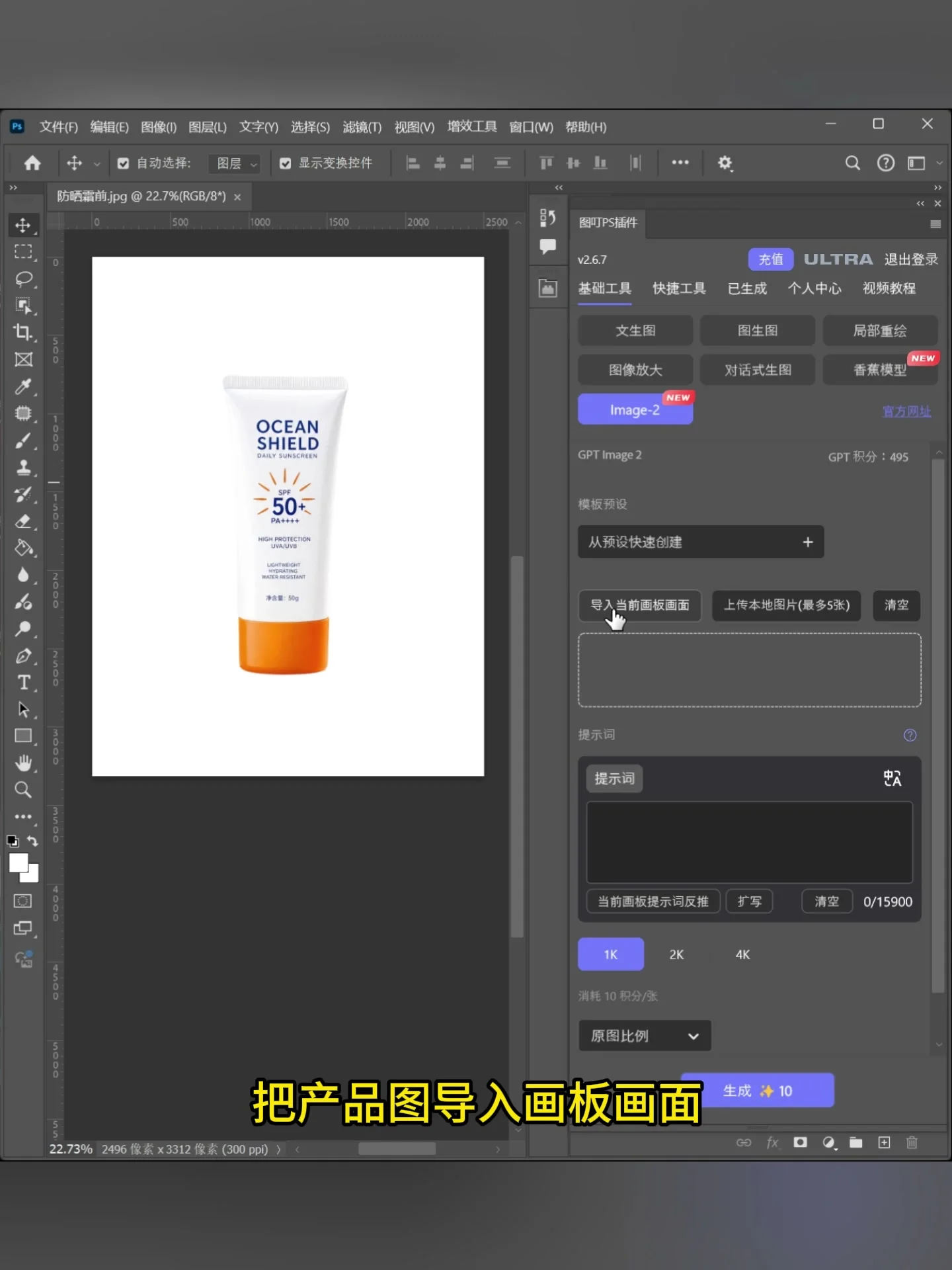Click the 生成 generate button
This screenshot has height=1270, width=952.
(758, 1091)
